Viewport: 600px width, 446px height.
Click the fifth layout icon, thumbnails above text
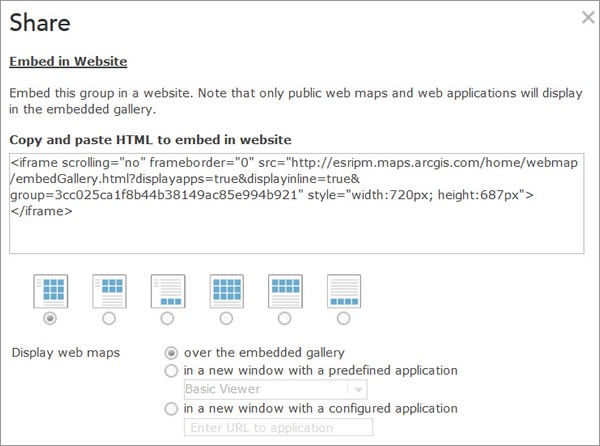(285, 289)
